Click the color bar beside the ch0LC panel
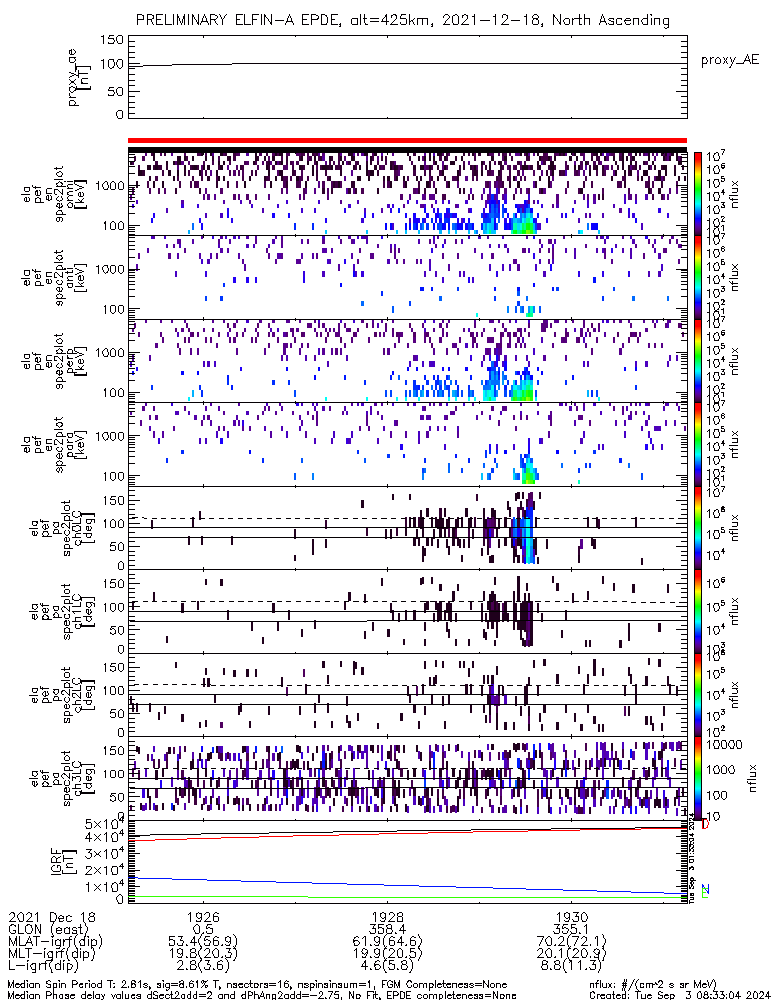 coord(698,528)
